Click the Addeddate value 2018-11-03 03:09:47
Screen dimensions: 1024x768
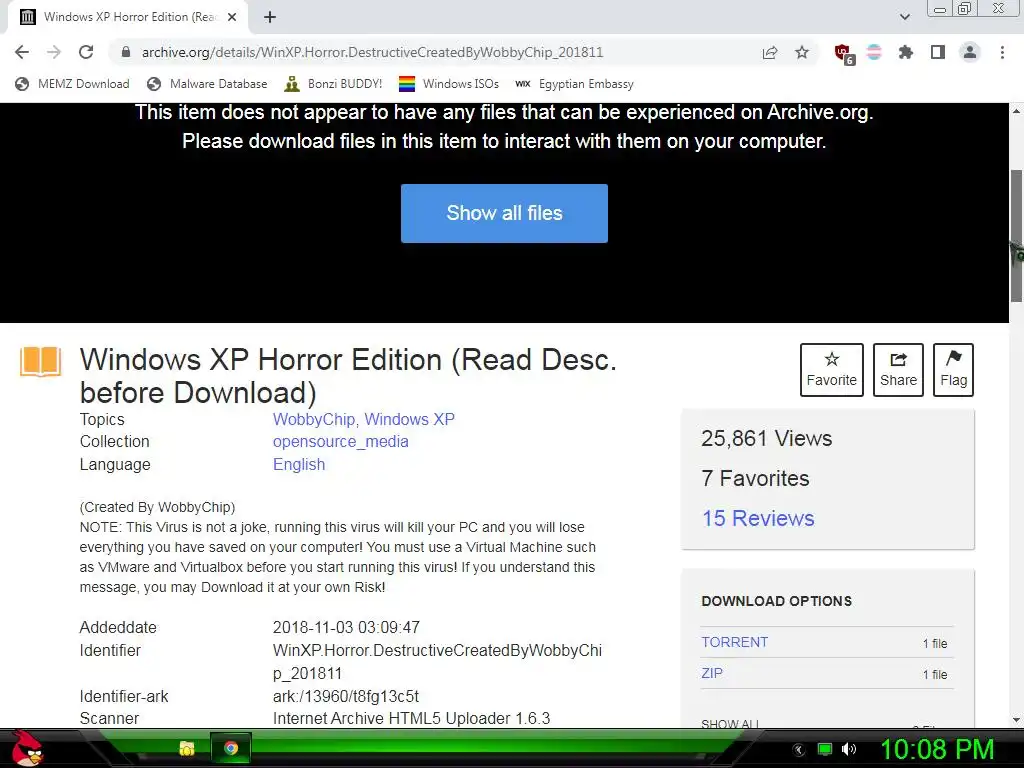pos(346,628)
